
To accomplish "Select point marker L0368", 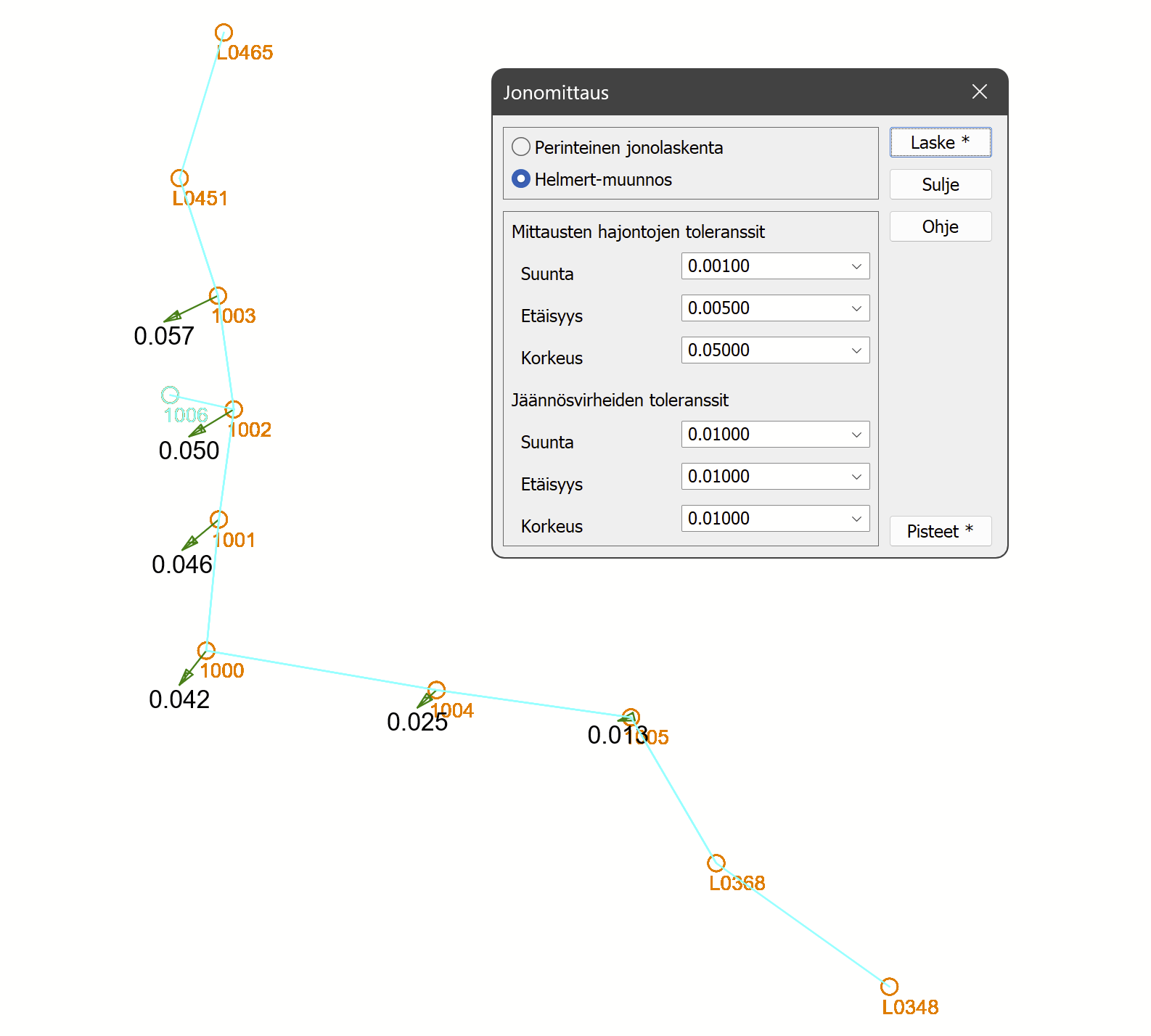I will coord(716,863).
